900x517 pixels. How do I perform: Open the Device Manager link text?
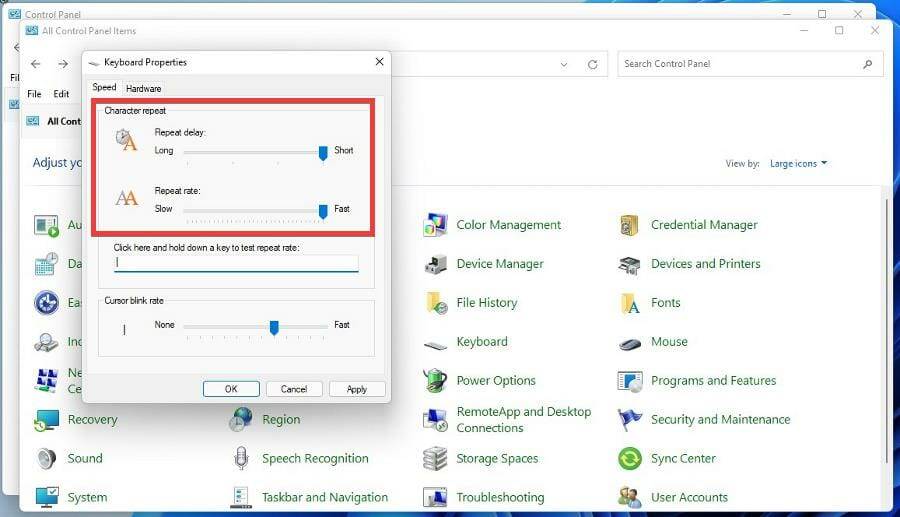point(500,264)
